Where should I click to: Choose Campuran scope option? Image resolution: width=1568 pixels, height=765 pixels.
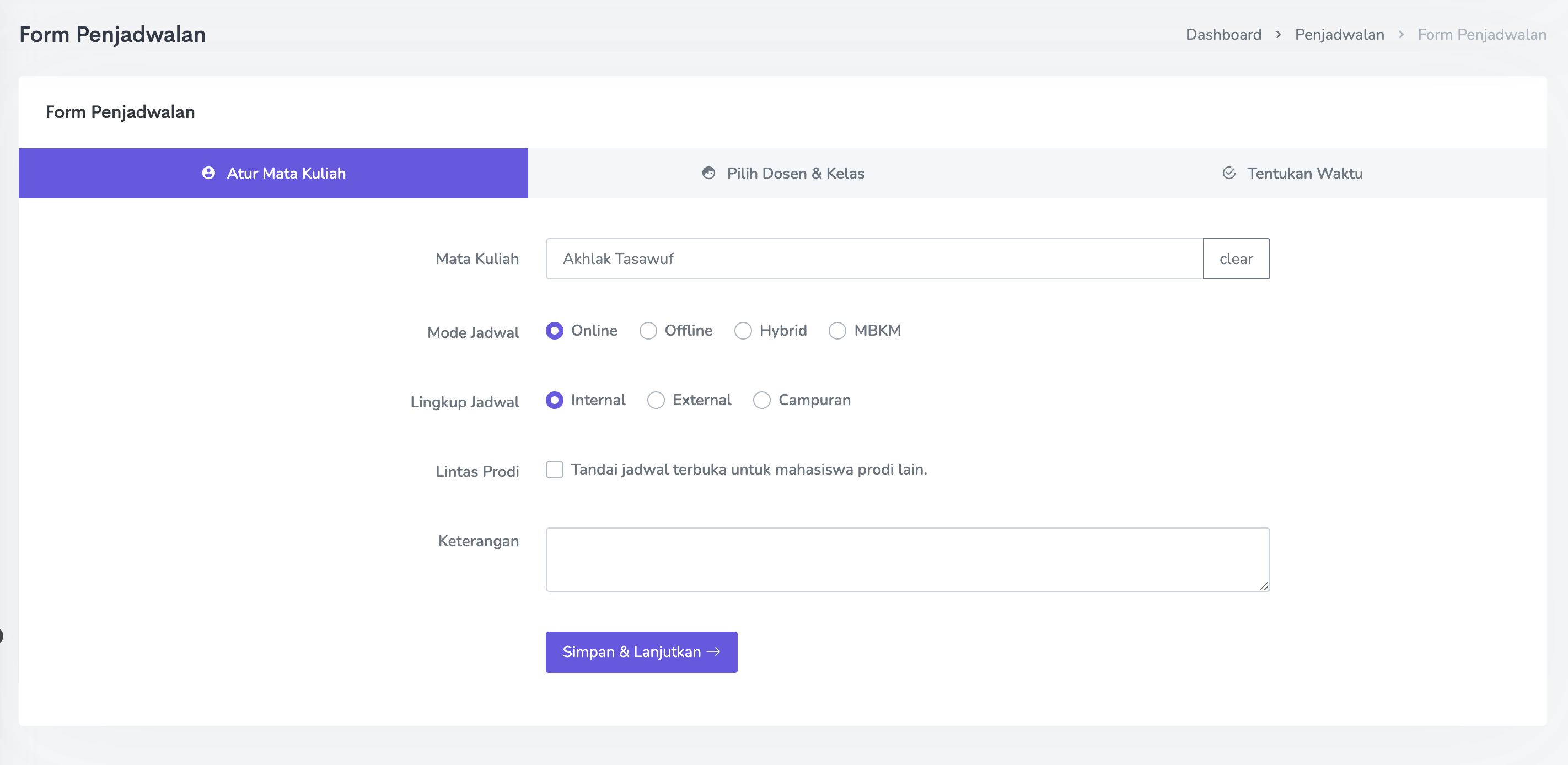761,400
